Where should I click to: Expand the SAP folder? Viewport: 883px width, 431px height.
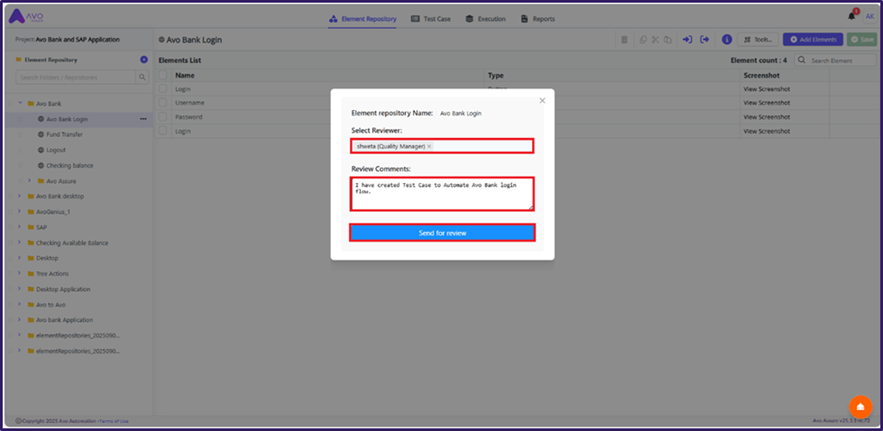pyautogui.click(x=19, y=227)
